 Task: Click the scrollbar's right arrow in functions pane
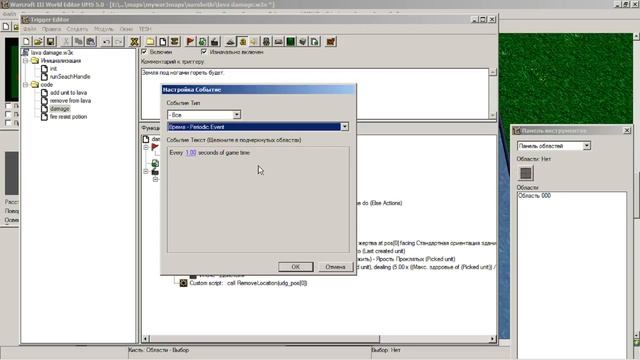click(x=492, y=339)
